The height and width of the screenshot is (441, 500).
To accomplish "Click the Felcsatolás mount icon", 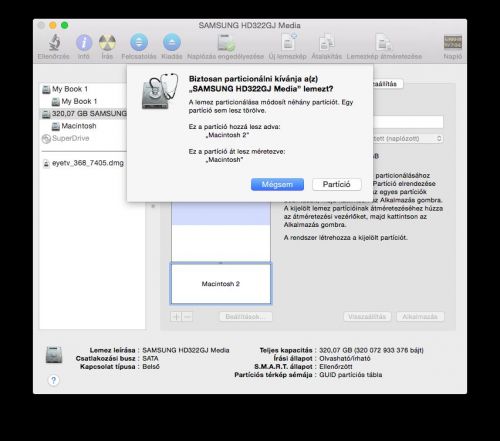I will pos(139,43).
